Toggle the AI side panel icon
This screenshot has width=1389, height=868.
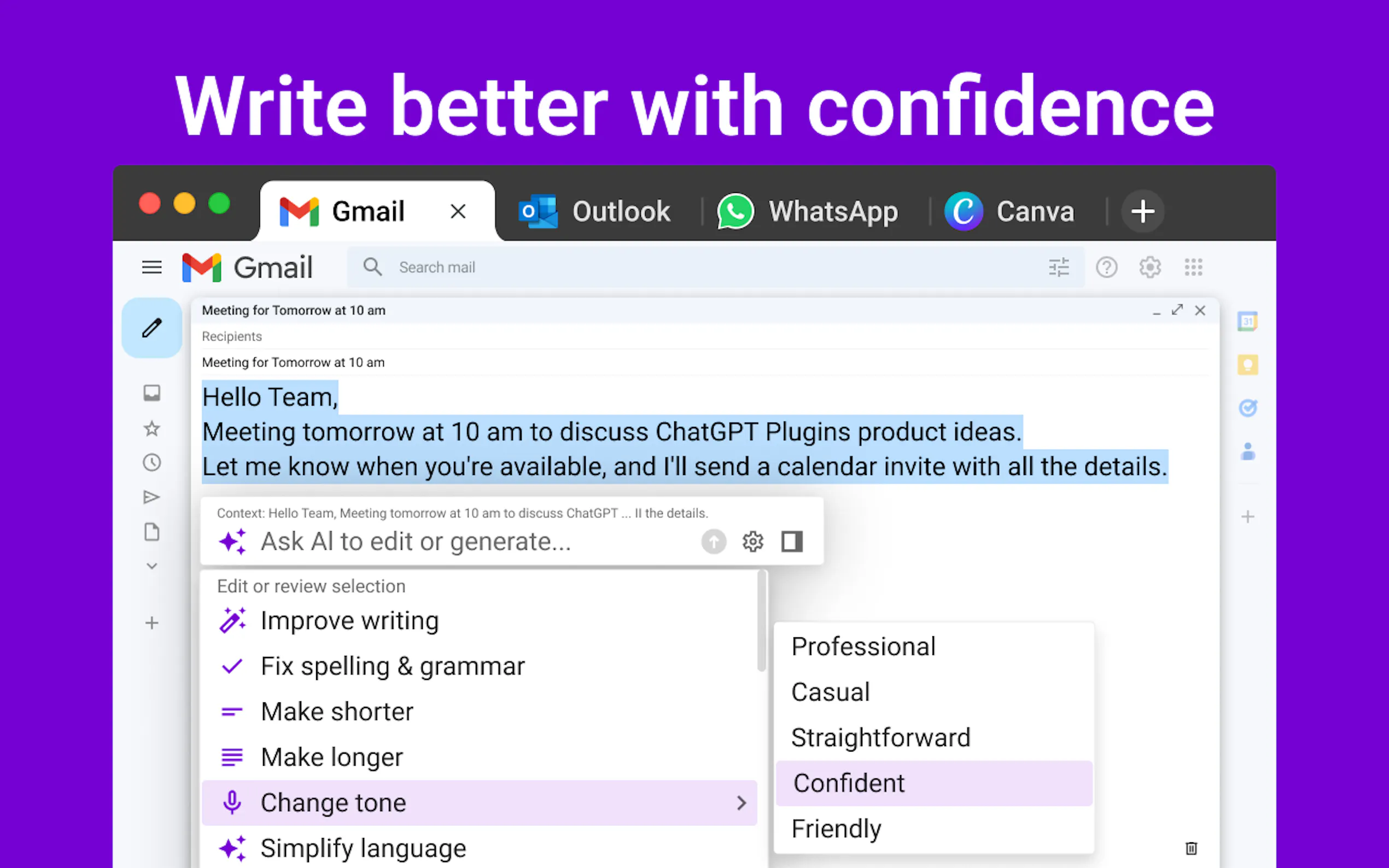coord(791,541)
